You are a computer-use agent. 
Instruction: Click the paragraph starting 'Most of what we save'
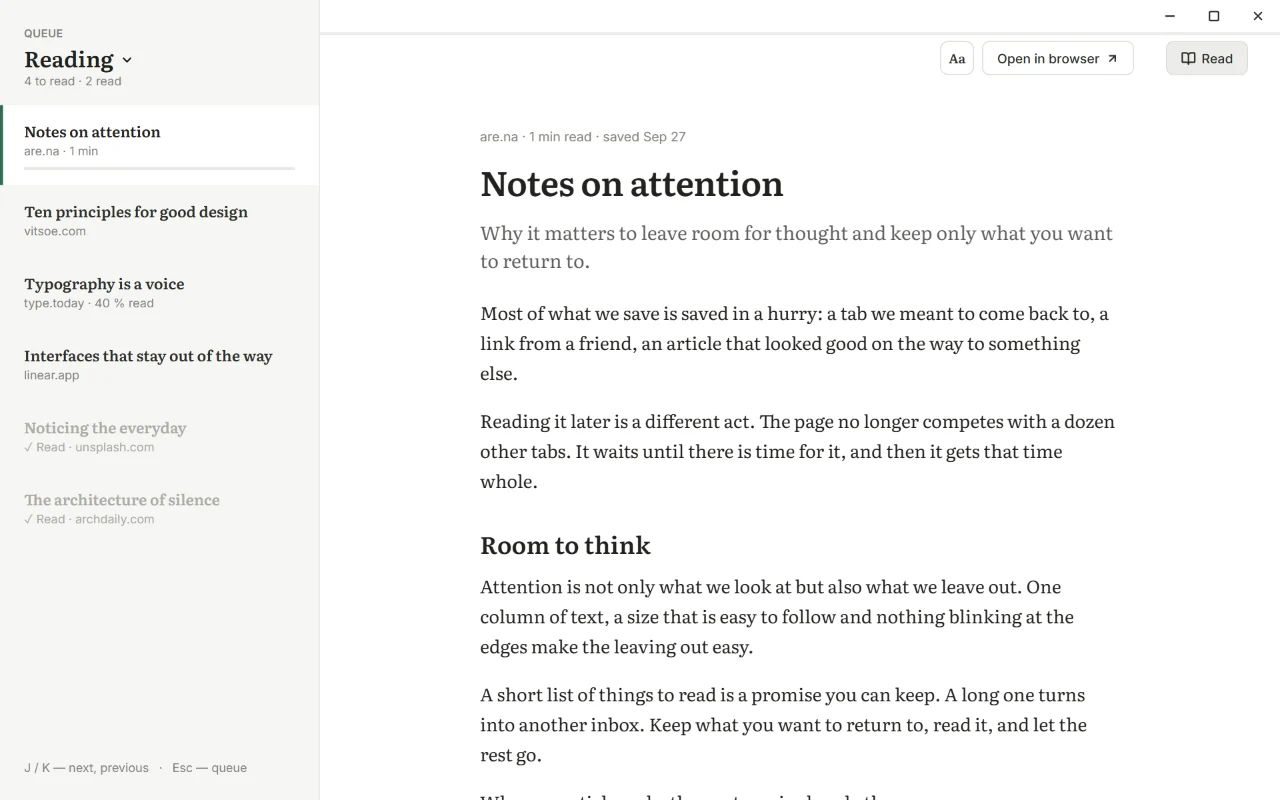click(795, 343)
